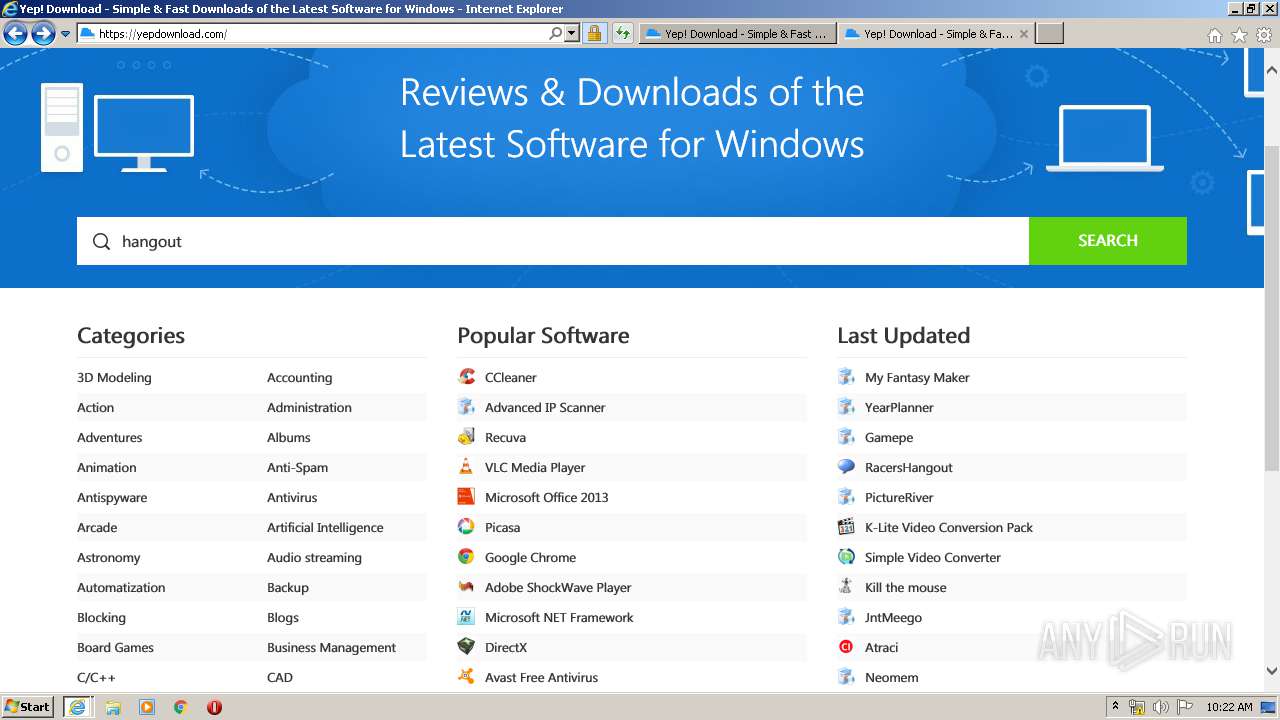Open the Gamepe link

coord(889,437)
